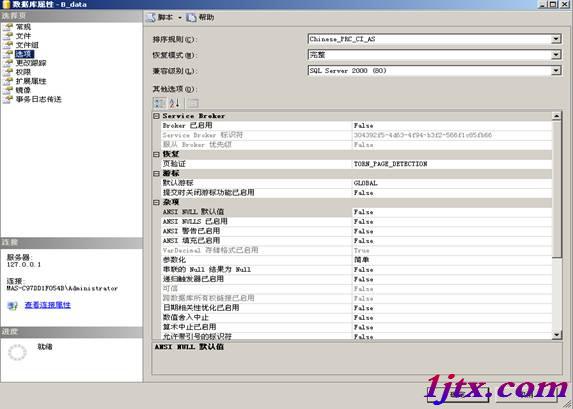Open the 常规 page in the selection list
This screenshot has width=573, height=409.
point(23,27)
